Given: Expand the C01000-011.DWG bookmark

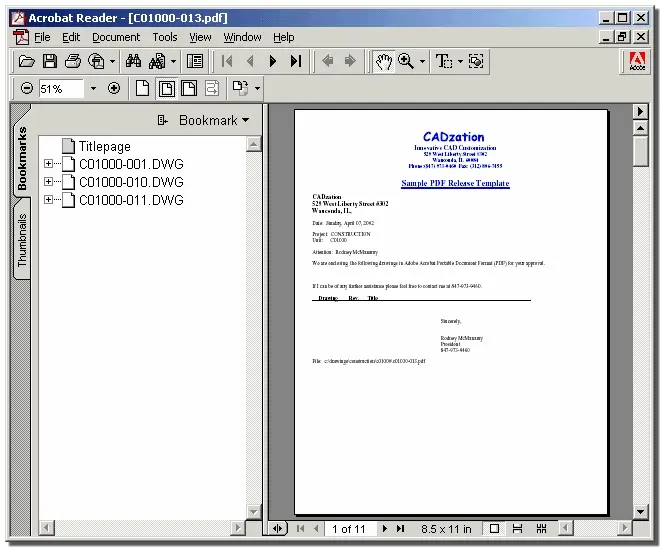Looking at the screenshot, I should (48, 199).
